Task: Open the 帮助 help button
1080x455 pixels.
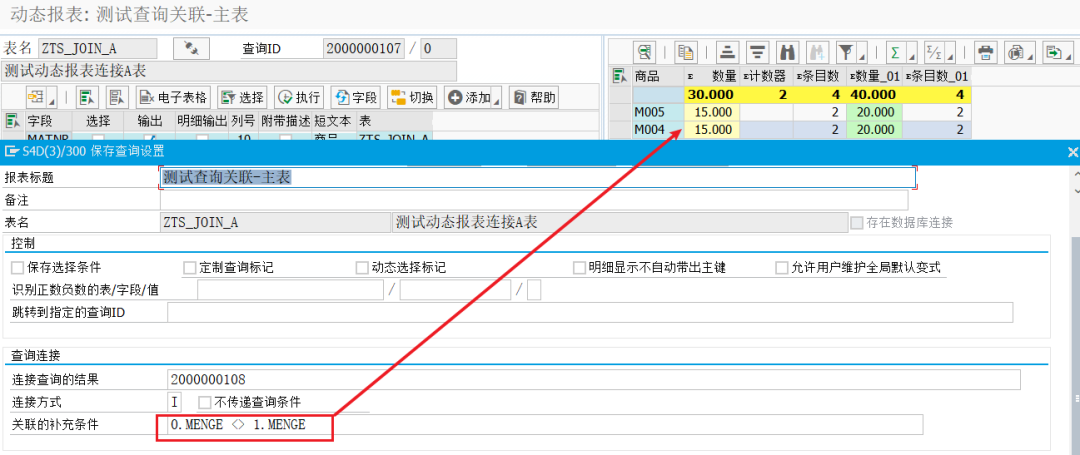Action: point(534,97)
